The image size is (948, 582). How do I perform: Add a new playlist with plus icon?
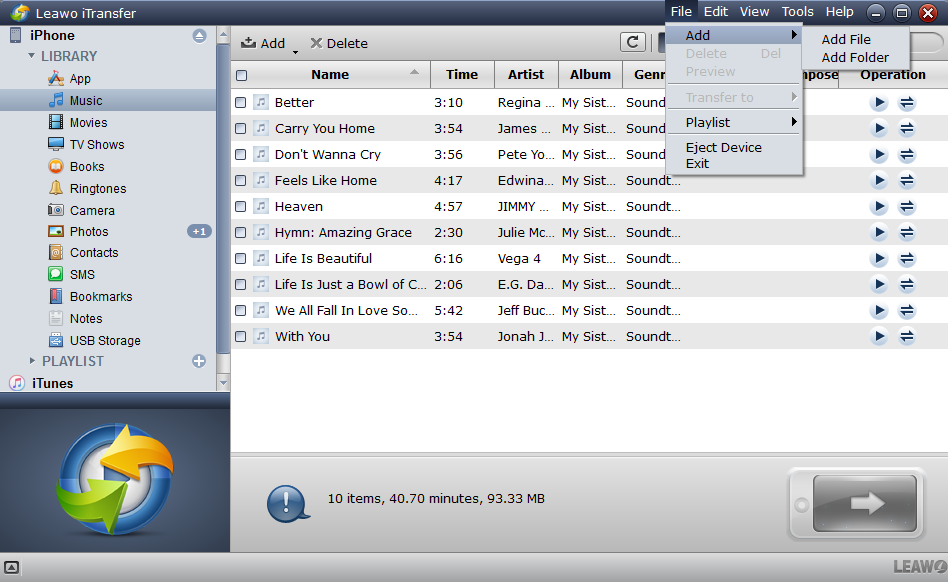[199, 361]
